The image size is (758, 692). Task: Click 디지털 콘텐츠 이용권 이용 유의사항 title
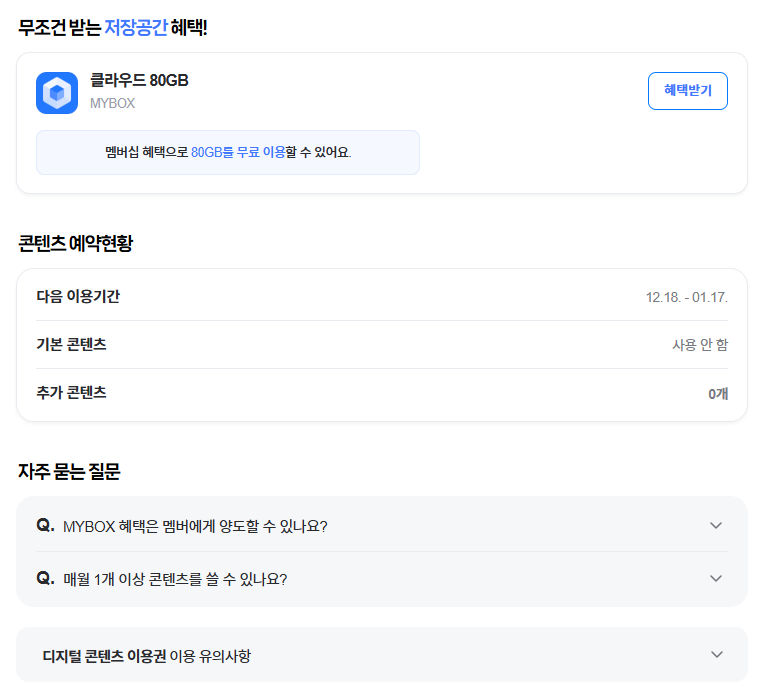(147, 656)
